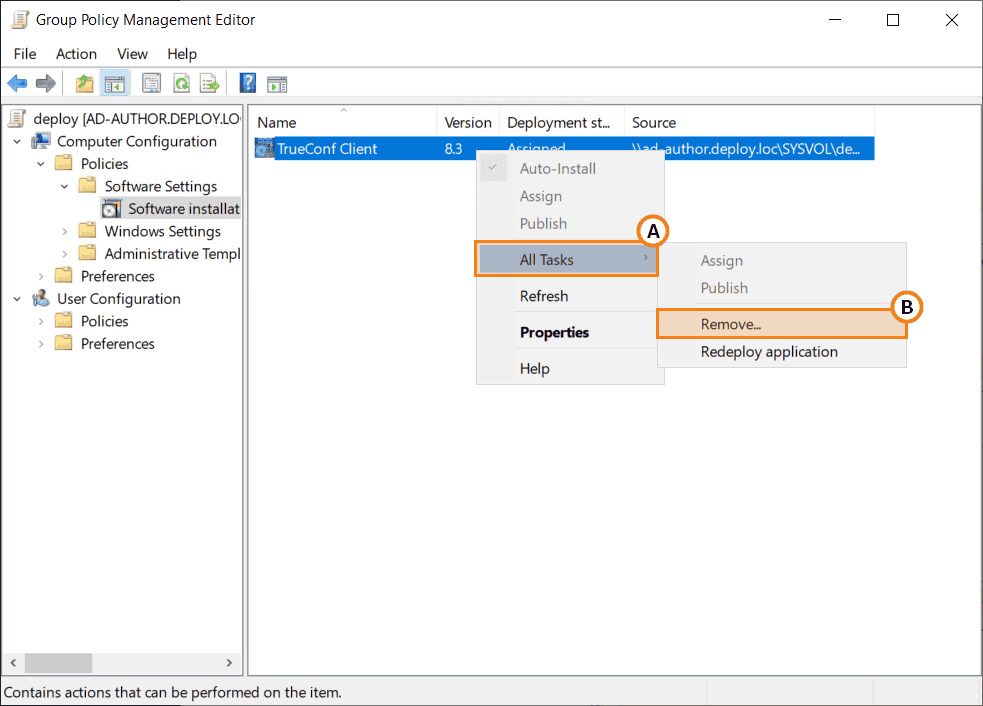Click the deploy policy scroll icon
983x706 pixels.
pyautogui.click(x=18, y=119)
